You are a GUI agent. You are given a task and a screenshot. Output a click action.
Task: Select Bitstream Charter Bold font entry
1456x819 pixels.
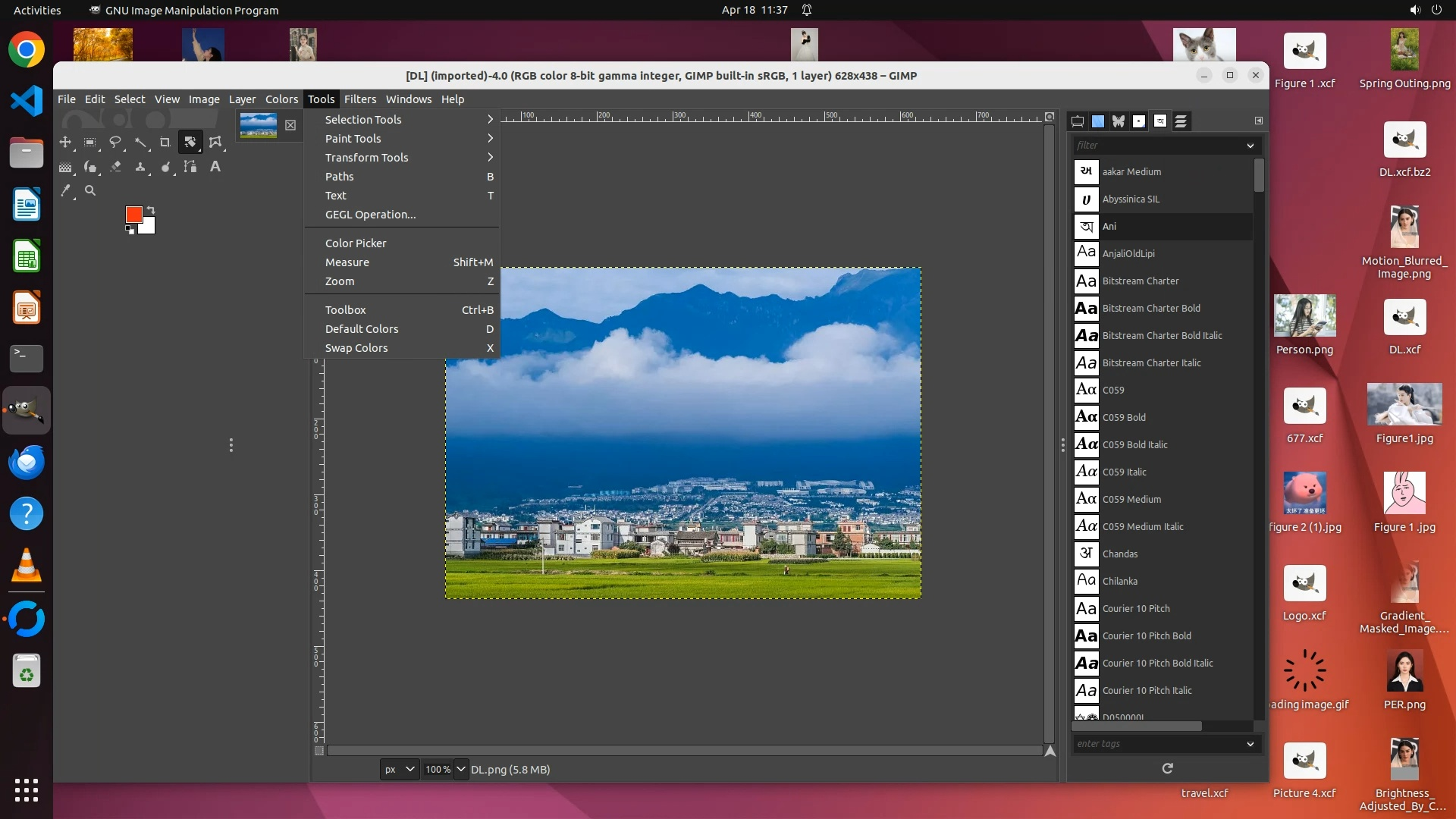click(1150, 309)
